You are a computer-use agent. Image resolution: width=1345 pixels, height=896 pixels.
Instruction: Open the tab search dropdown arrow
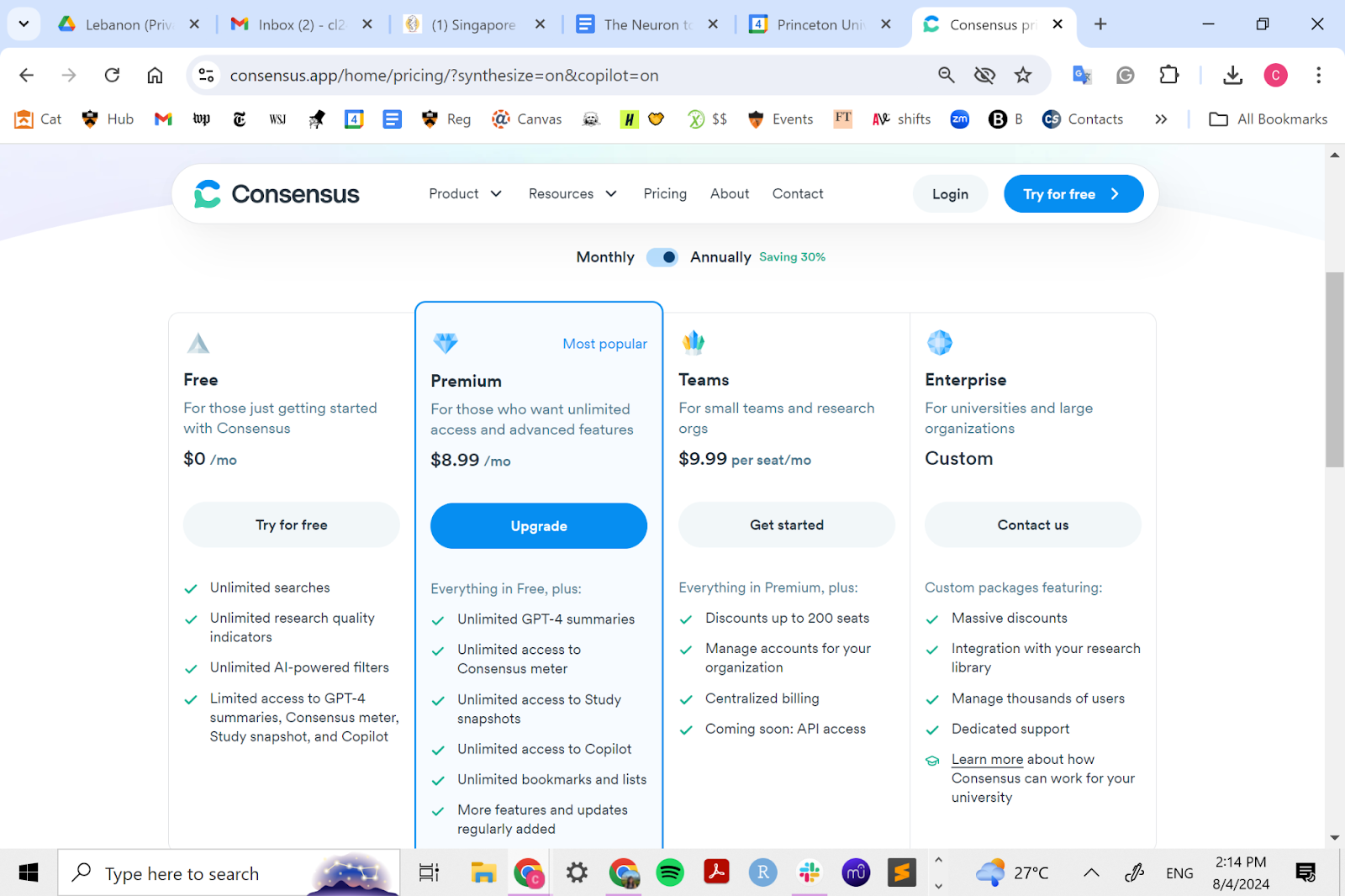tap(24, 24)
